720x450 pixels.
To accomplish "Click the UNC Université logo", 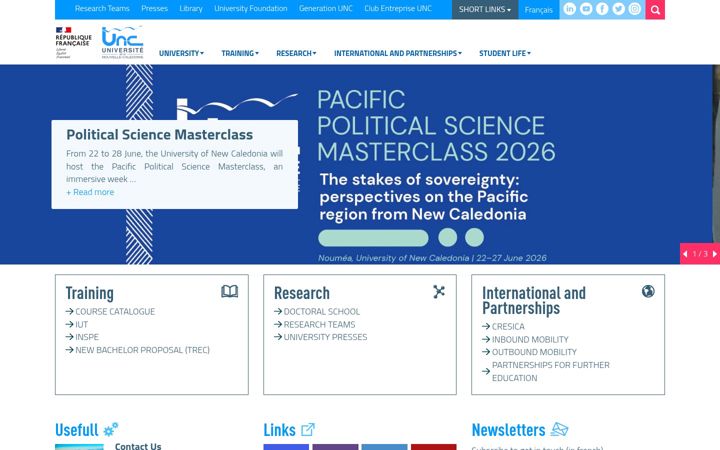I will click(122, 42).
